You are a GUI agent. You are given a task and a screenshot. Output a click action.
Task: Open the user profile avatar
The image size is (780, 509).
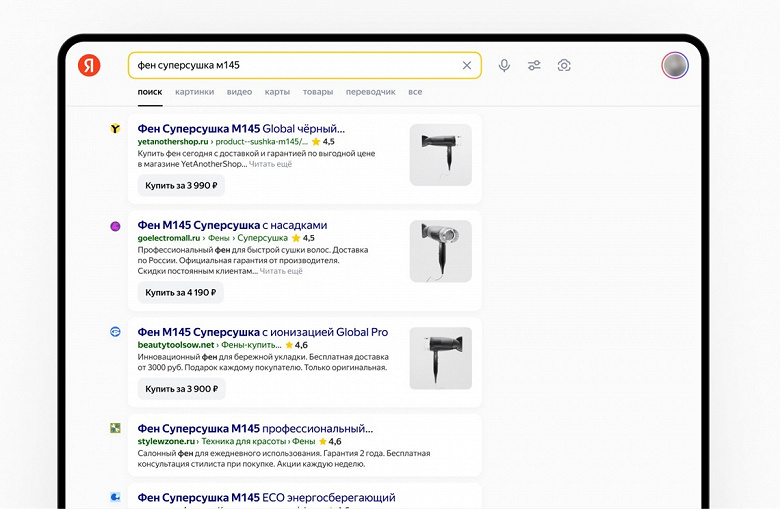pyautogui.click(x=675, y=65)
